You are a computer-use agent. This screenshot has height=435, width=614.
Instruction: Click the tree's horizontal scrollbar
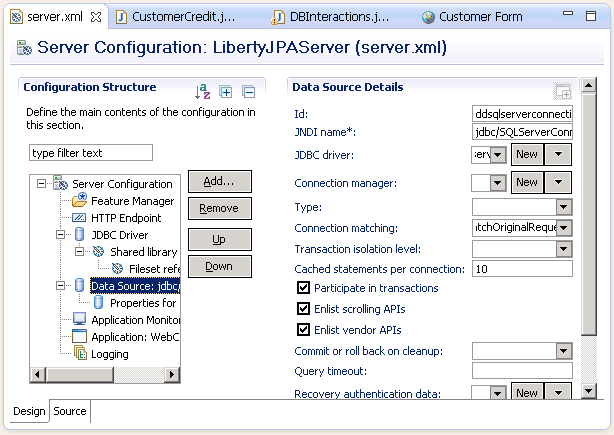104,374
